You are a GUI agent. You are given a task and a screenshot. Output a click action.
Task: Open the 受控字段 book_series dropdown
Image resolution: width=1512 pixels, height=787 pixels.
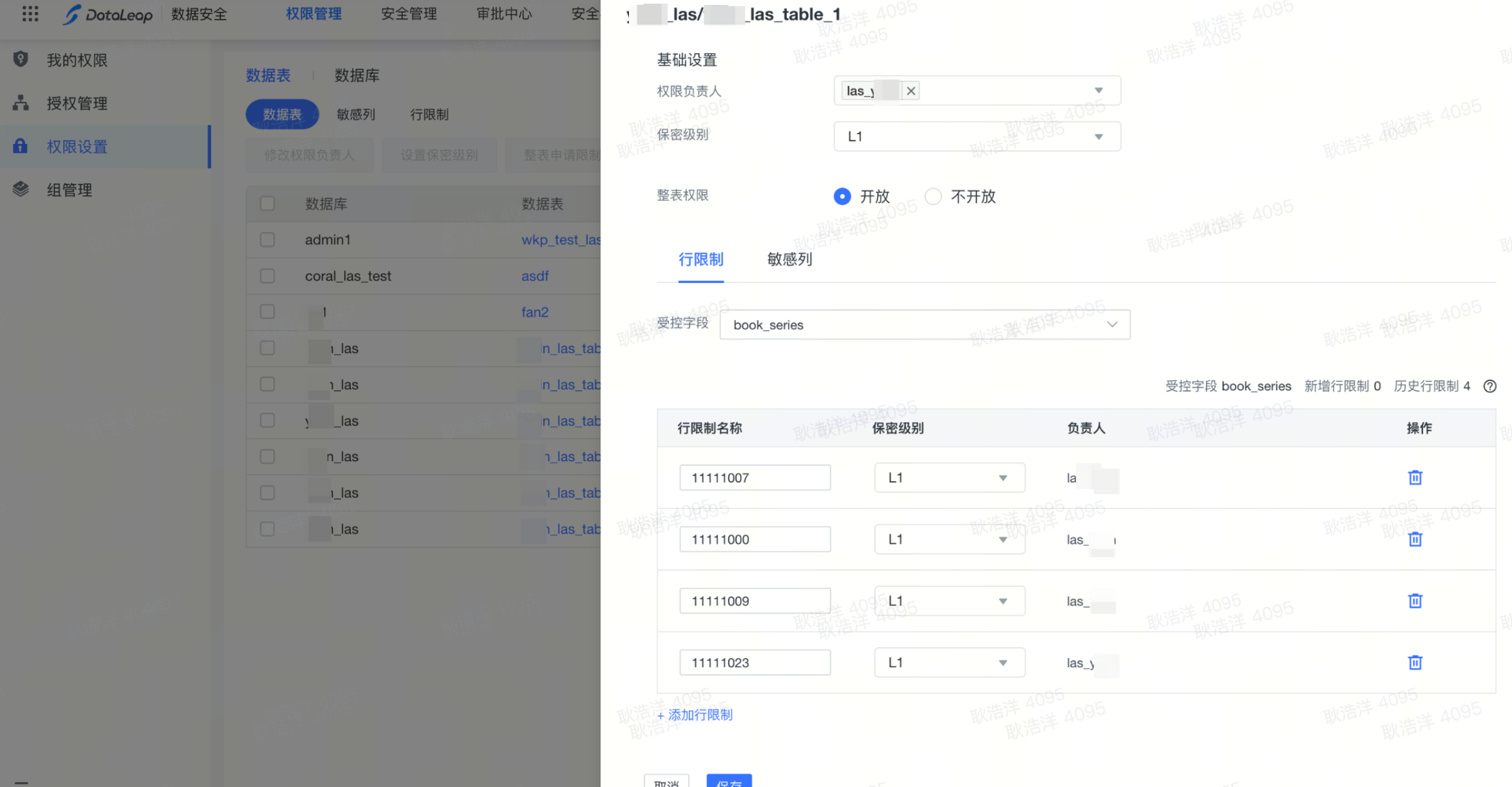(924, 325)
